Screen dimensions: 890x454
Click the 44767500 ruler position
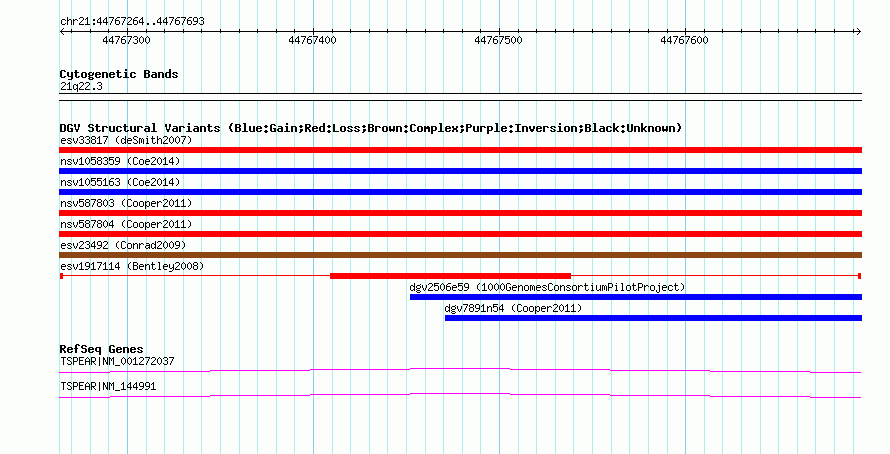click(498, 40)
